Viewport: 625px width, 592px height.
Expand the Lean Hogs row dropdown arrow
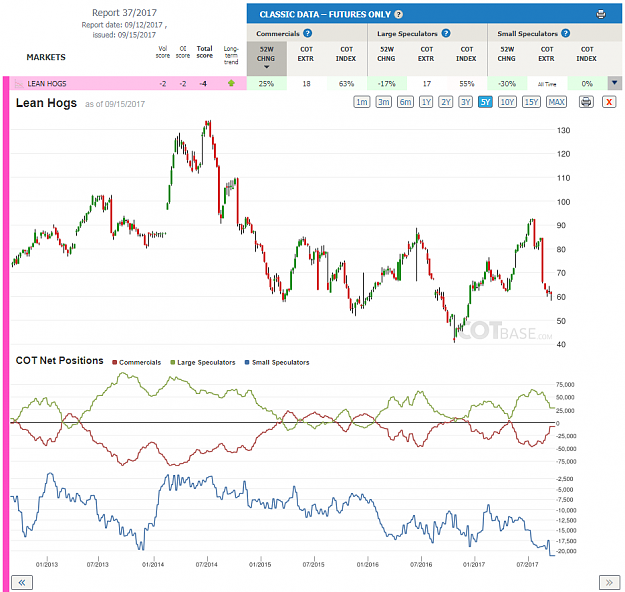click(x=614, y=83)
